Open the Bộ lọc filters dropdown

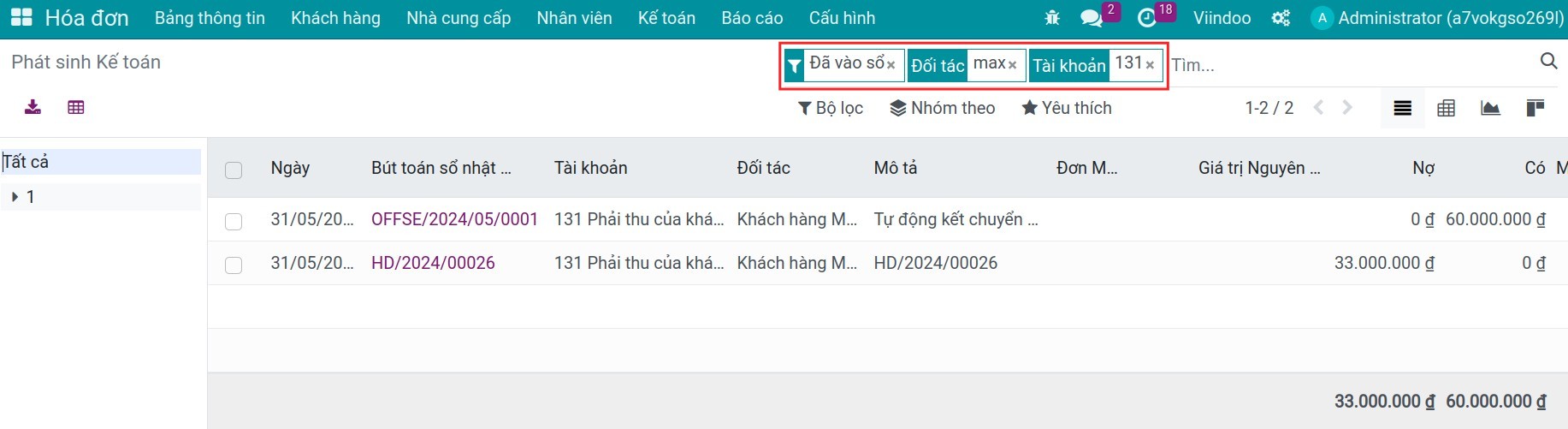(831, 108)
